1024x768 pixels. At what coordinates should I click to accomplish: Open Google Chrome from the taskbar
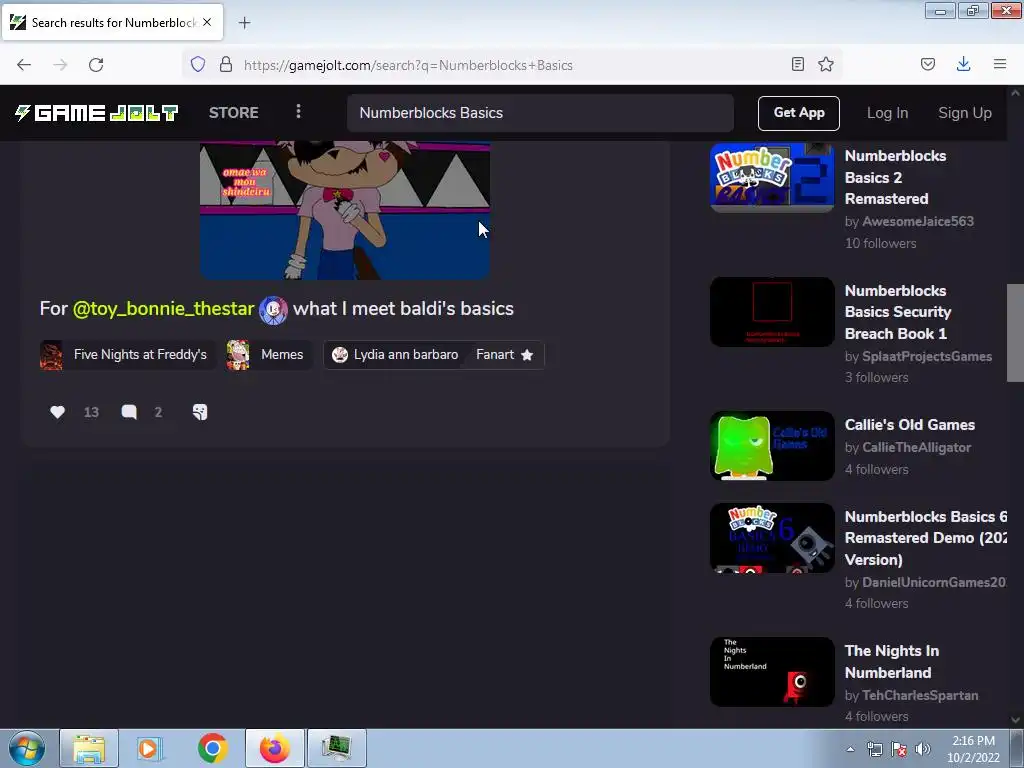click(212, 748)
